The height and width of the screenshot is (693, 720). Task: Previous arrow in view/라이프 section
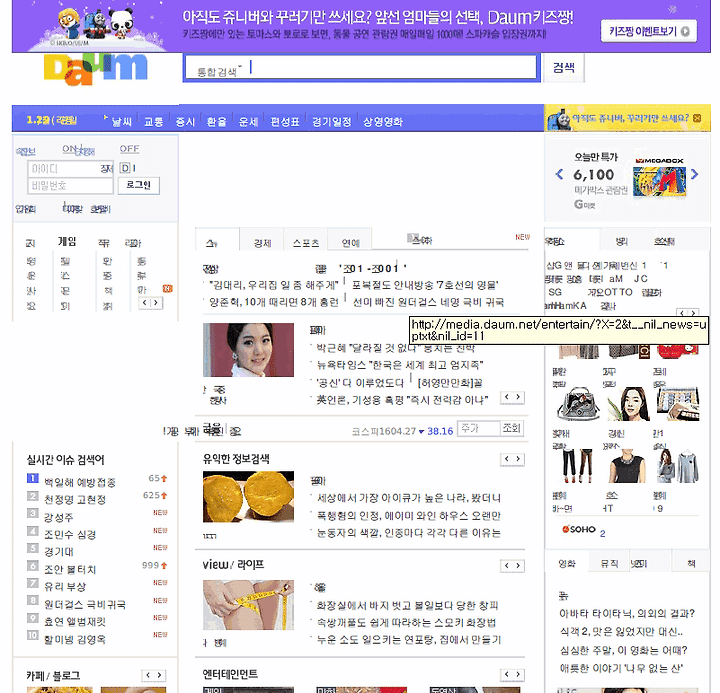tap(506, 566)
